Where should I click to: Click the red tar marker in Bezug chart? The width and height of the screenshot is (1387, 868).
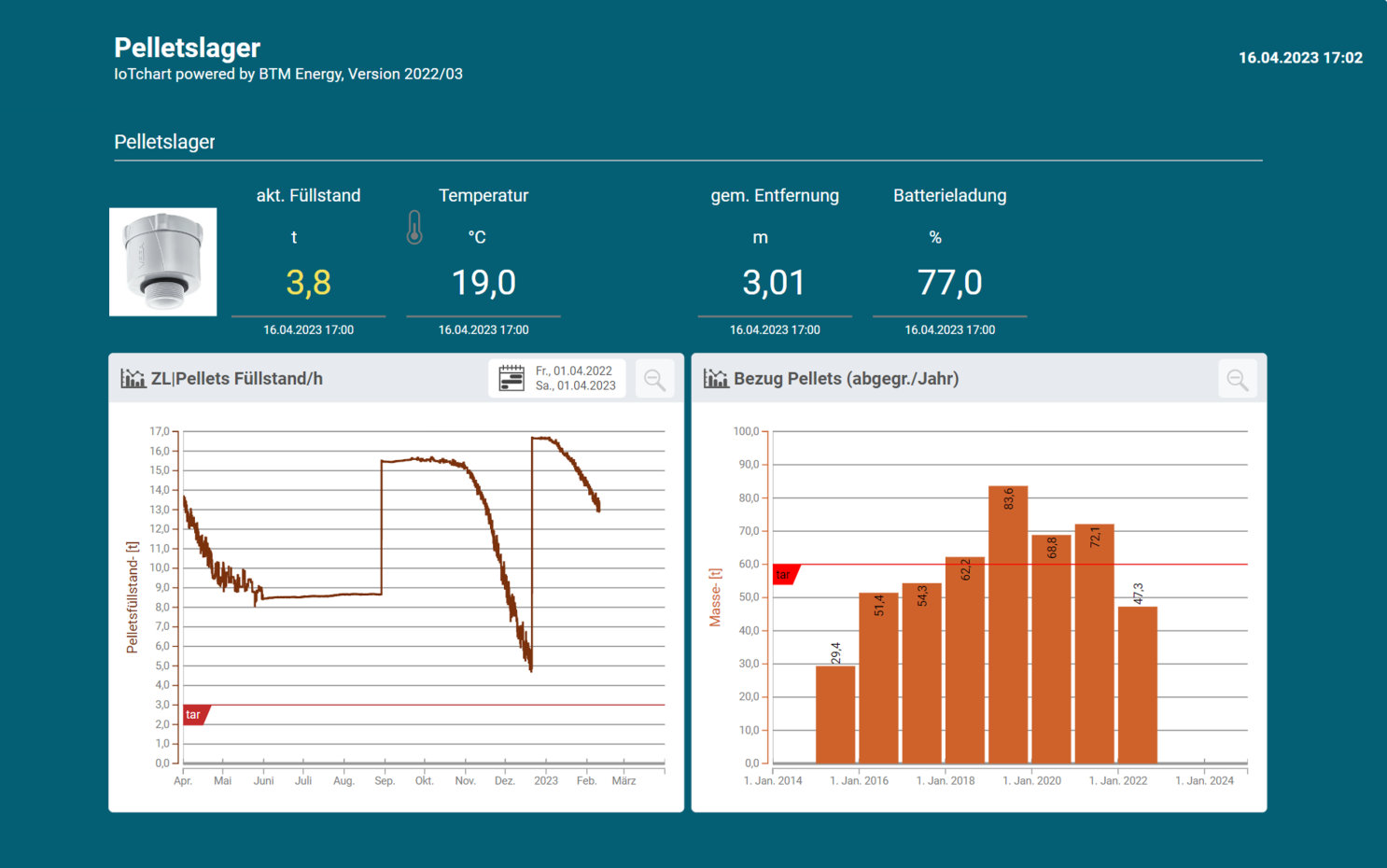tap(785, 575)
